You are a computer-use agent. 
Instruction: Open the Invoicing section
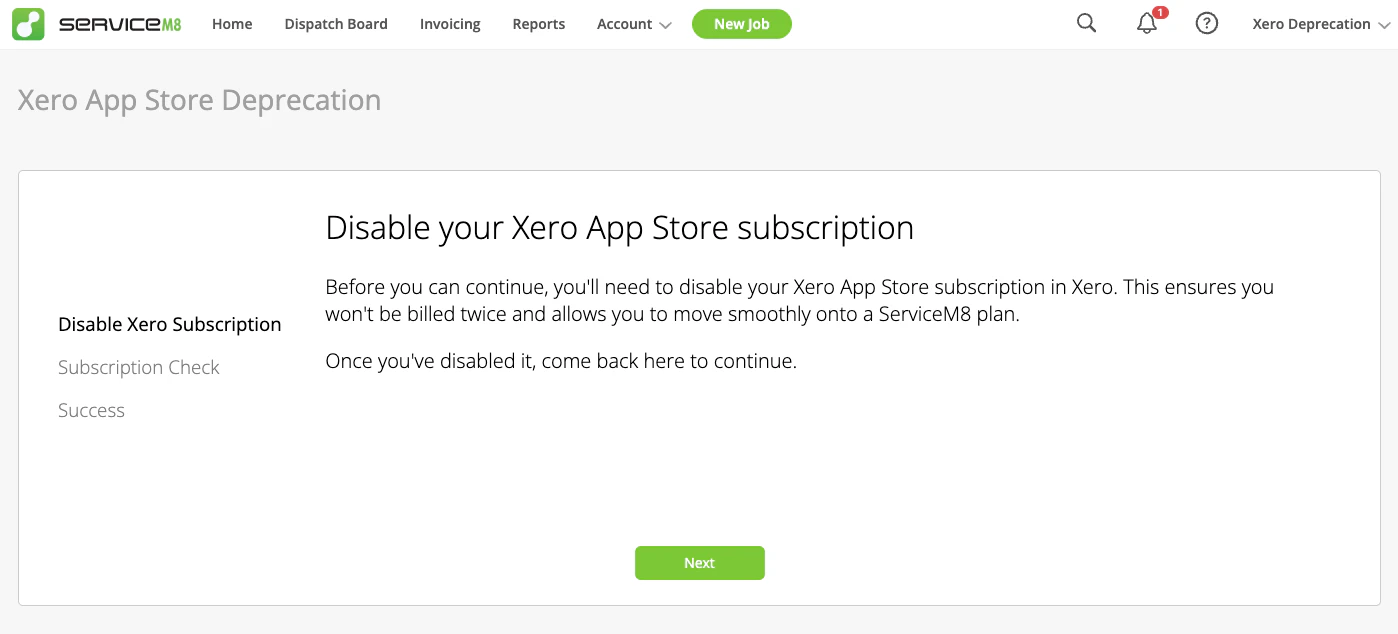449,23
